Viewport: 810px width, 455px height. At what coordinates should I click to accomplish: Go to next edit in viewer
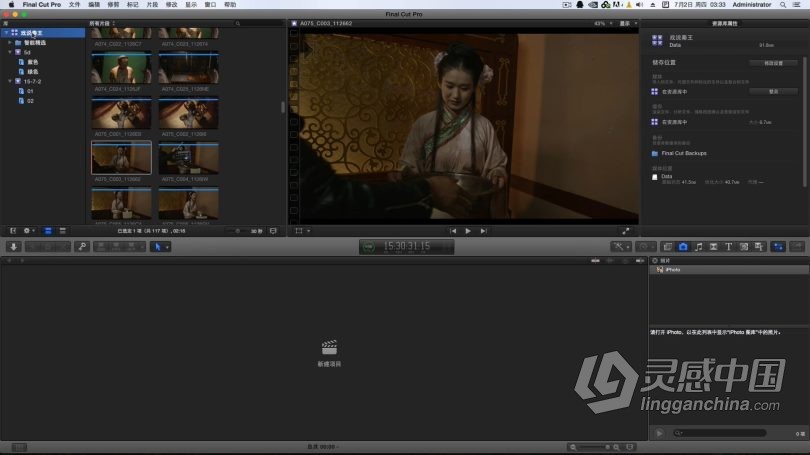(483, 231)
